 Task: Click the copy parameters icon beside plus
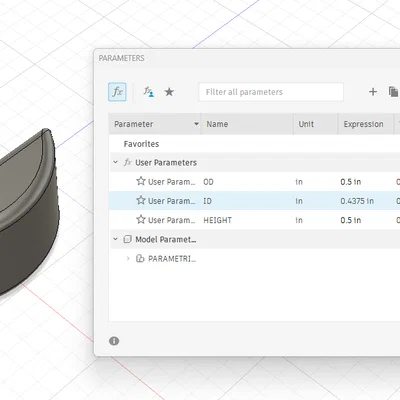[394, 92]
